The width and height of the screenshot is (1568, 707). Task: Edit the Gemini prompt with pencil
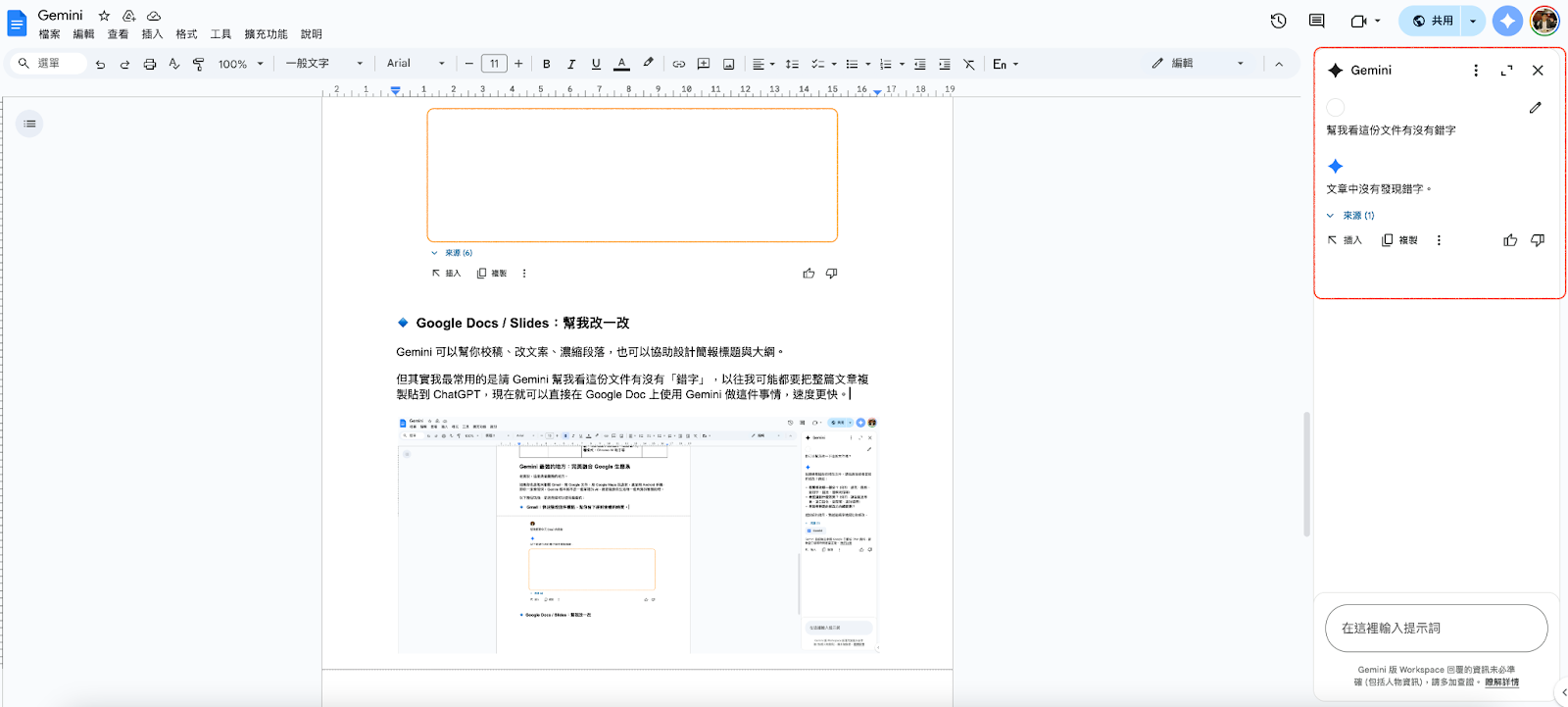pyautogui.click(x=1536, y=108)
